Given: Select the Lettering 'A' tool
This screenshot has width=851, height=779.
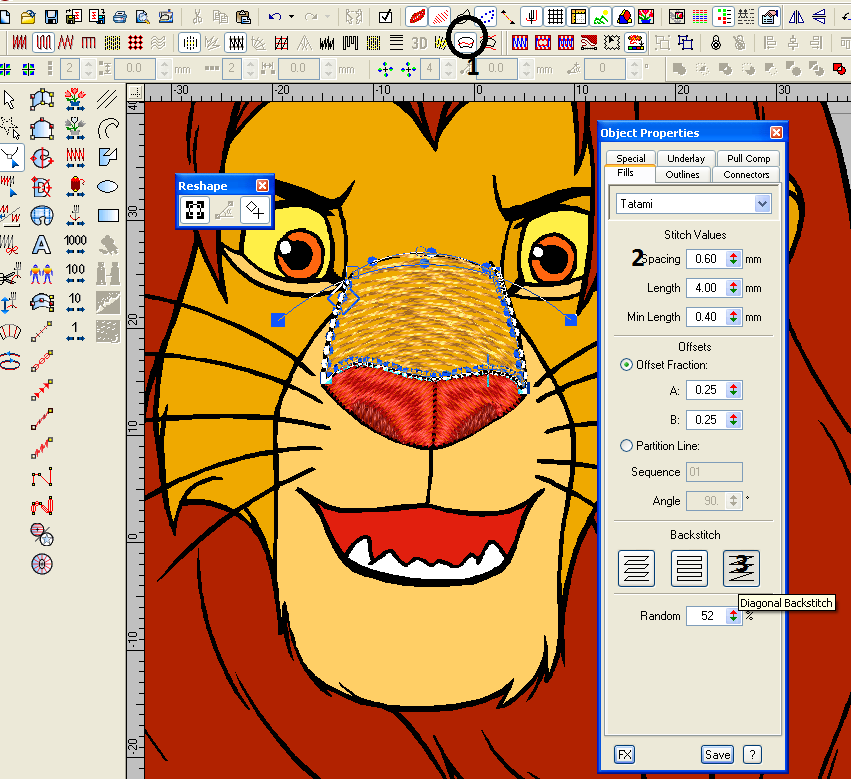Looking at the screenshot, I should 42,244.
